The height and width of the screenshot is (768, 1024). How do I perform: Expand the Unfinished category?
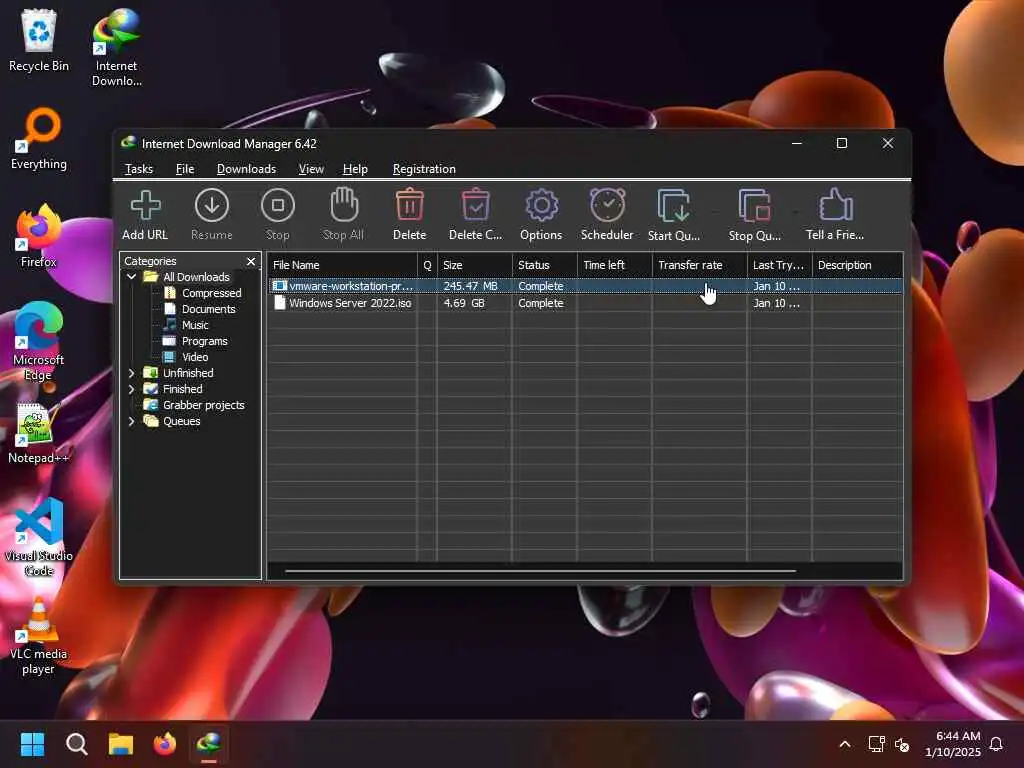coord(131,373)
